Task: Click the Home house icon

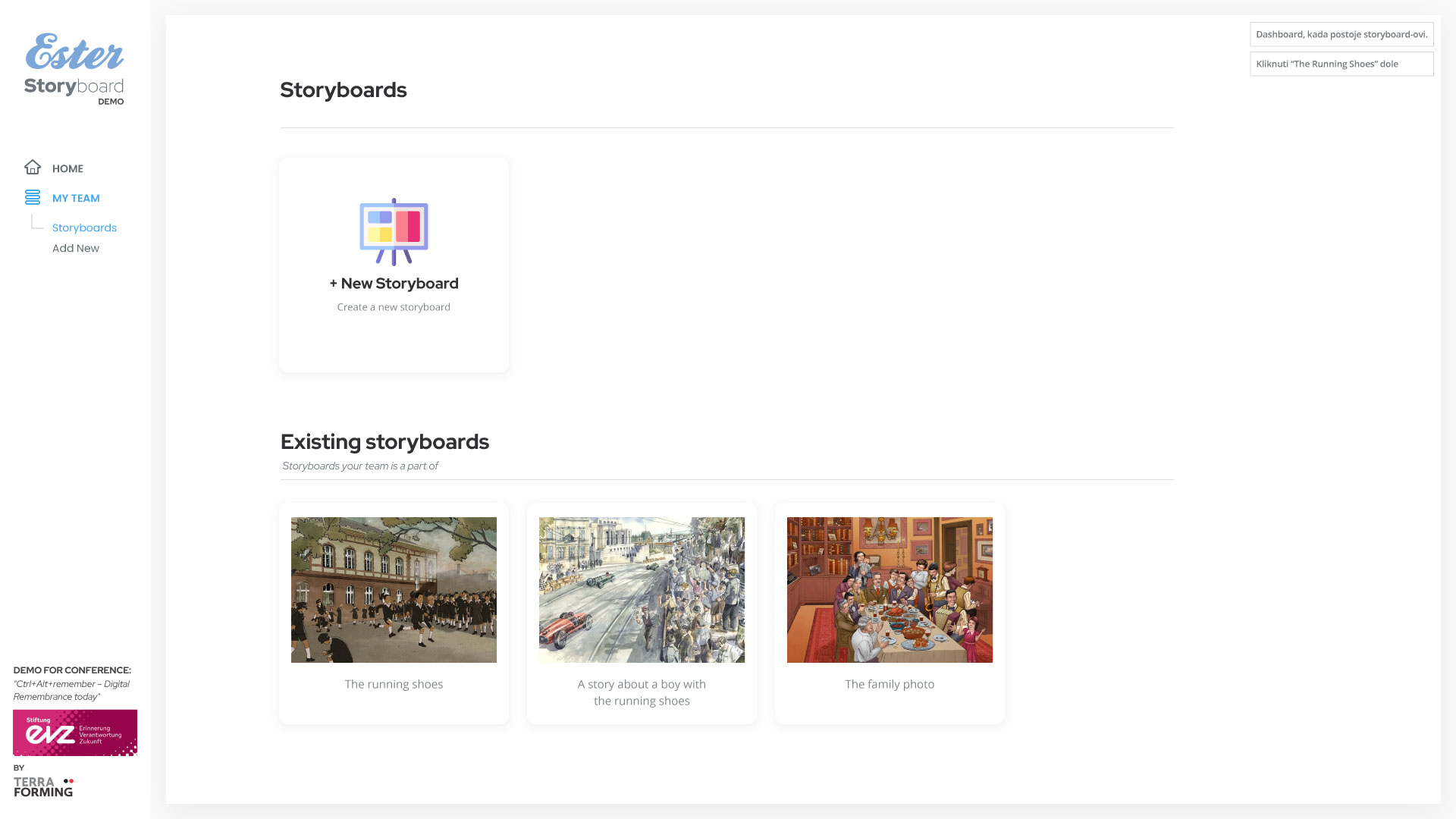Action: [33, 167]
